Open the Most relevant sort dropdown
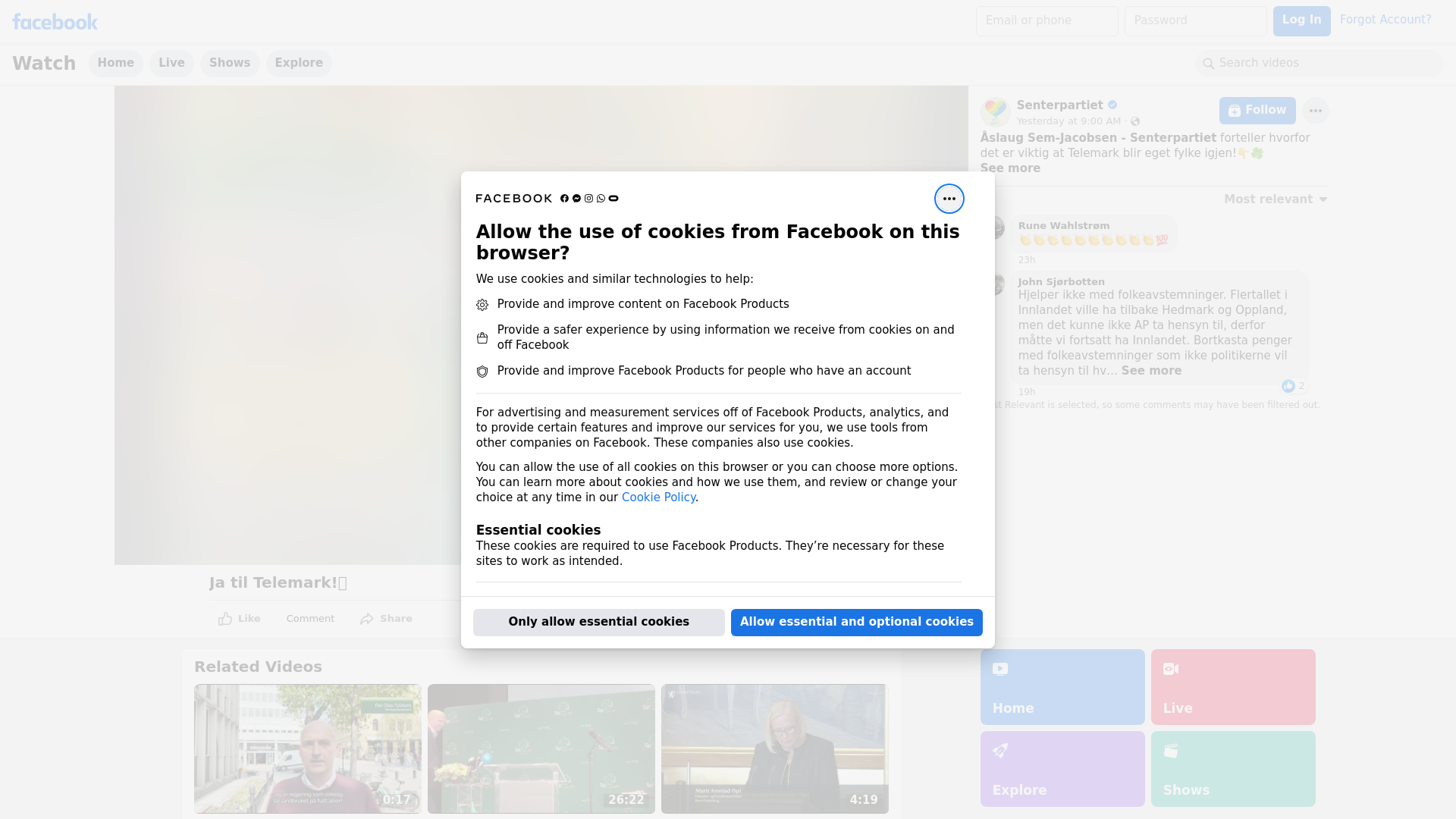The height and width of the screenshot is (819, 1456). (x=1276, y=199)
